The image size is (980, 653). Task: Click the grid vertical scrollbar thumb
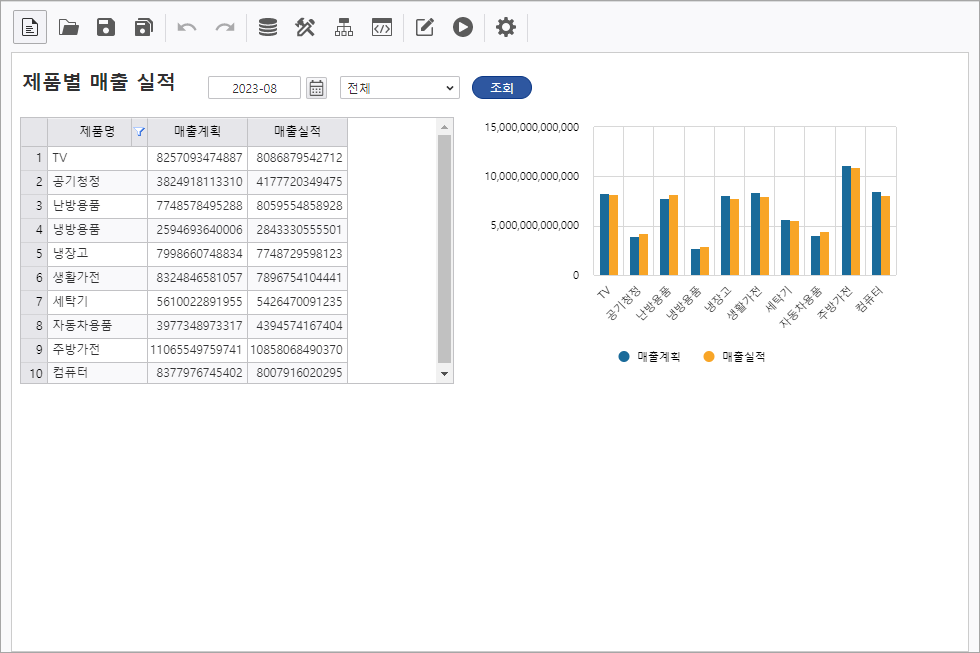(444, 249)
